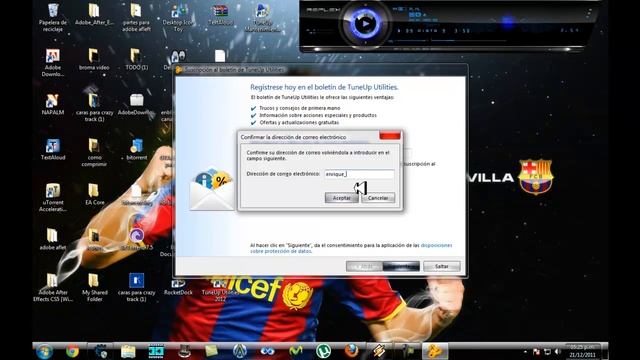Viewport: 640px width, 360px height.
Task: Click Aceptar in the email confirmation dialog
Action: tap(341, 198)
